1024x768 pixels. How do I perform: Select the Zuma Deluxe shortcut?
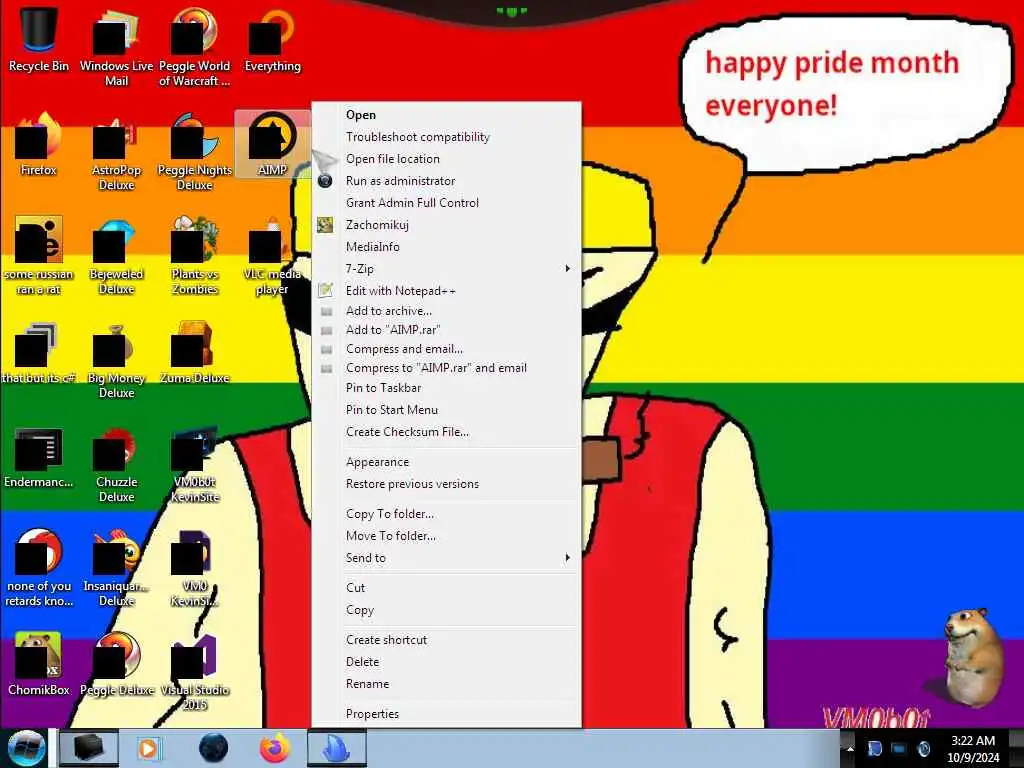tap(195, 353)
